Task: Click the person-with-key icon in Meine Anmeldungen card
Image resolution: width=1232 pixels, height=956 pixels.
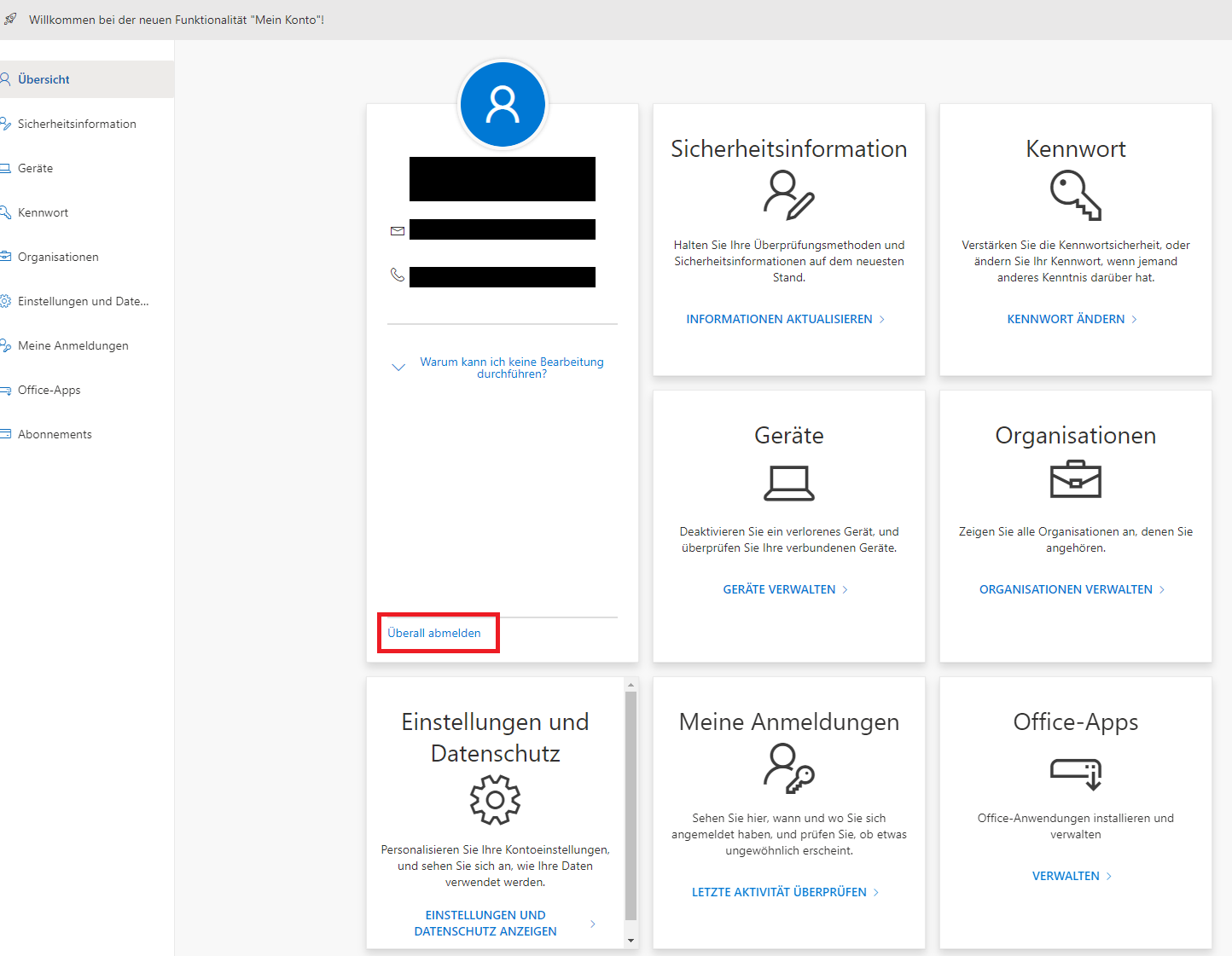Action: click(x=789, y=768)
